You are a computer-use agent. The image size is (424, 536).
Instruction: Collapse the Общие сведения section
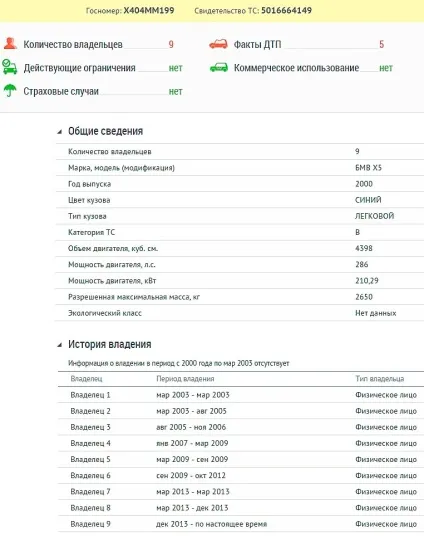tap(60, 132)
